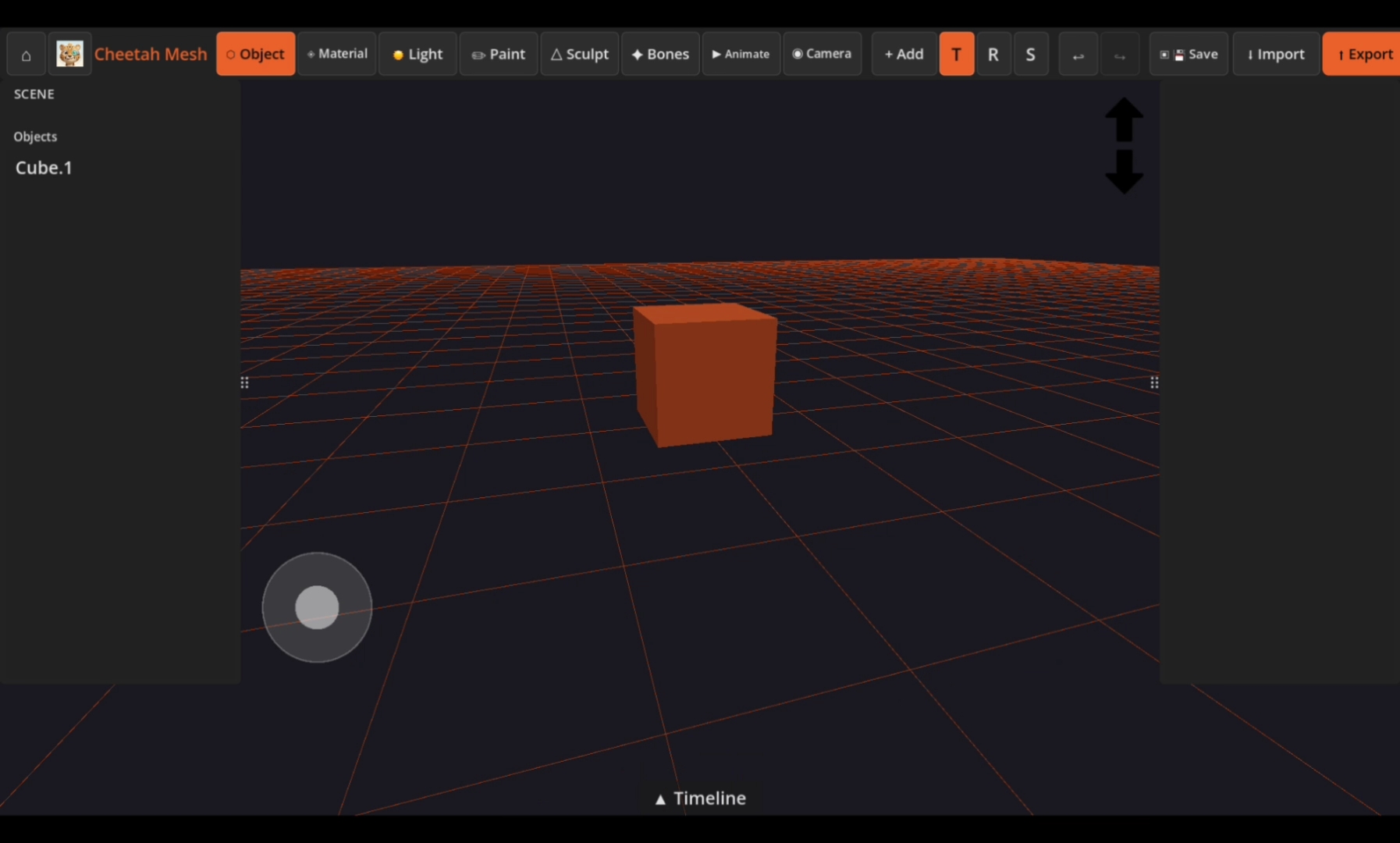The height and width of the screenshot is (843, 1400).
Task: Click the Cheetah Mesh logo thumbnail
Action: pos(69,55)
